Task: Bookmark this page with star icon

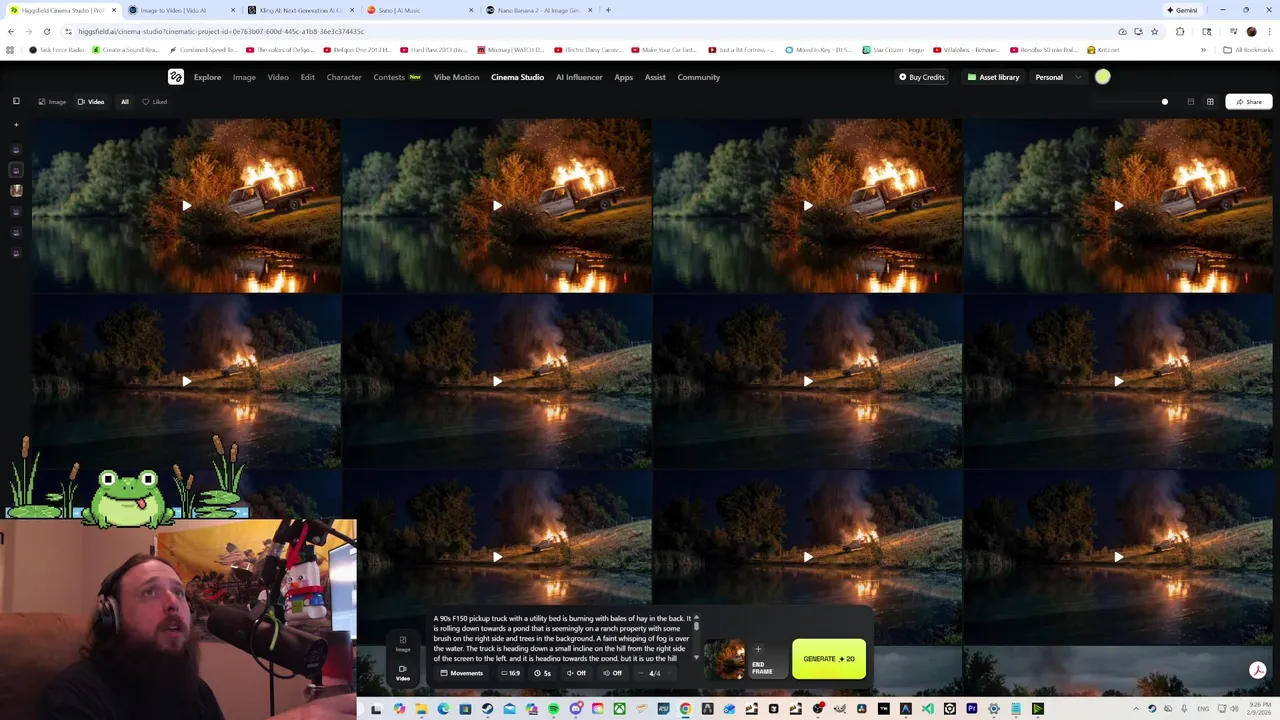Action: [x=1154, y=31]
